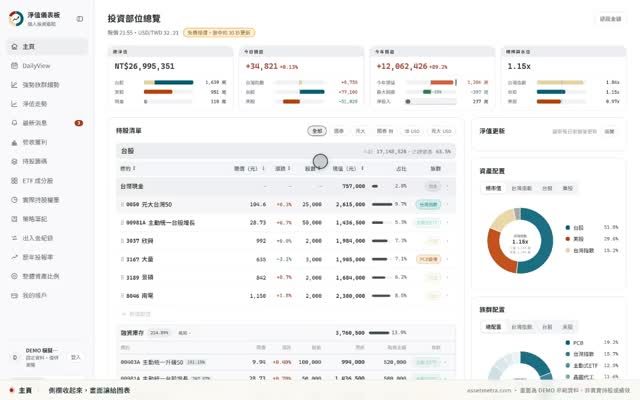Click the circle icon beside 整體資產比例

[x=14, y=276]
